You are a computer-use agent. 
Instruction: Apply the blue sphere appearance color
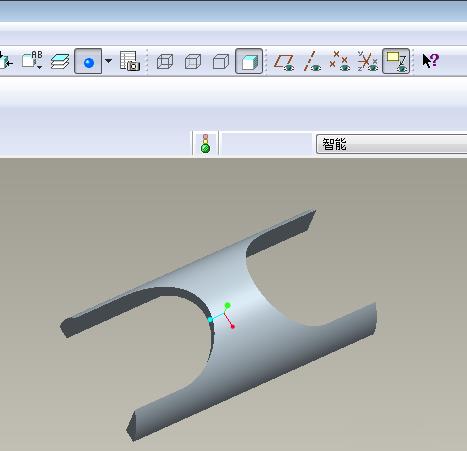(88, 61)
